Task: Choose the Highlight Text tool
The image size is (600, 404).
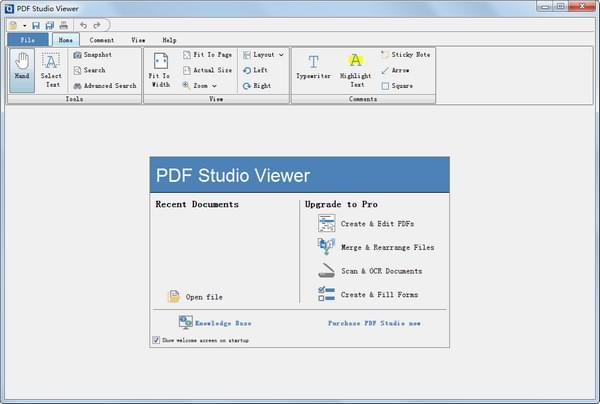Action: point(355,67)
